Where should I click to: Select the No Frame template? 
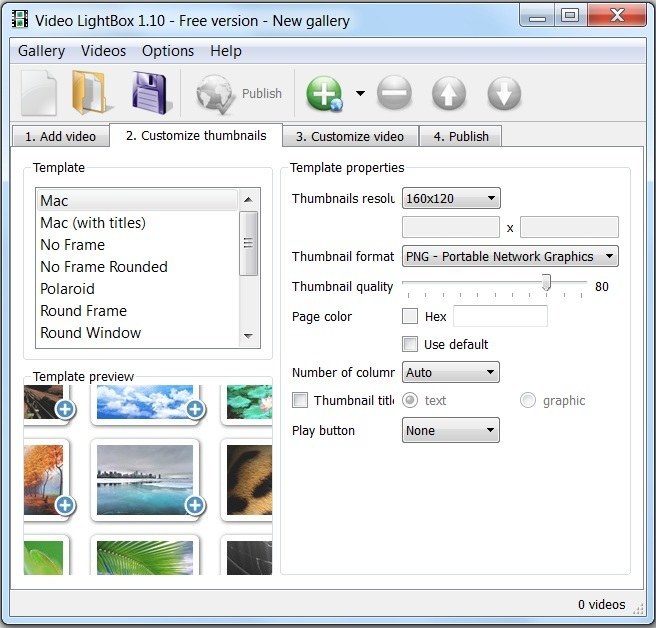tap(137, 245)
